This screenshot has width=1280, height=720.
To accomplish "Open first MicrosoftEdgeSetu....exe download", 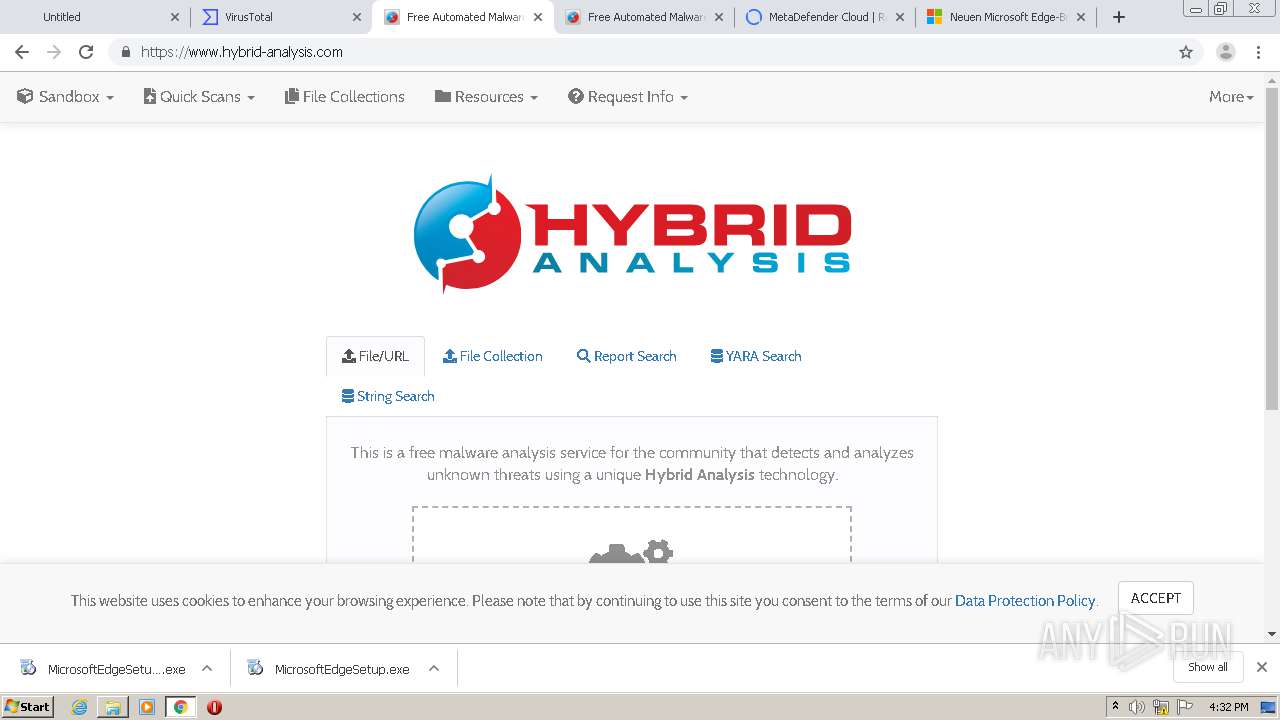I will [x=104, y=669].
